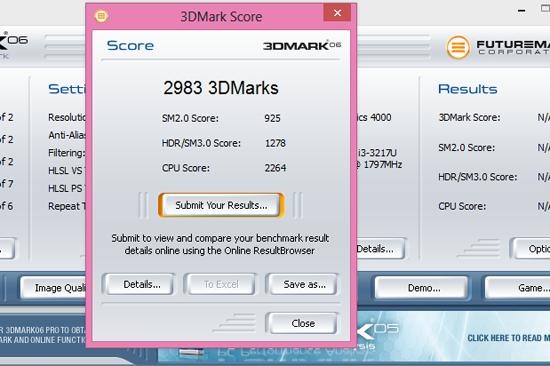Click the 3DMark06 Pro upgrade banner text

(42, 335)
